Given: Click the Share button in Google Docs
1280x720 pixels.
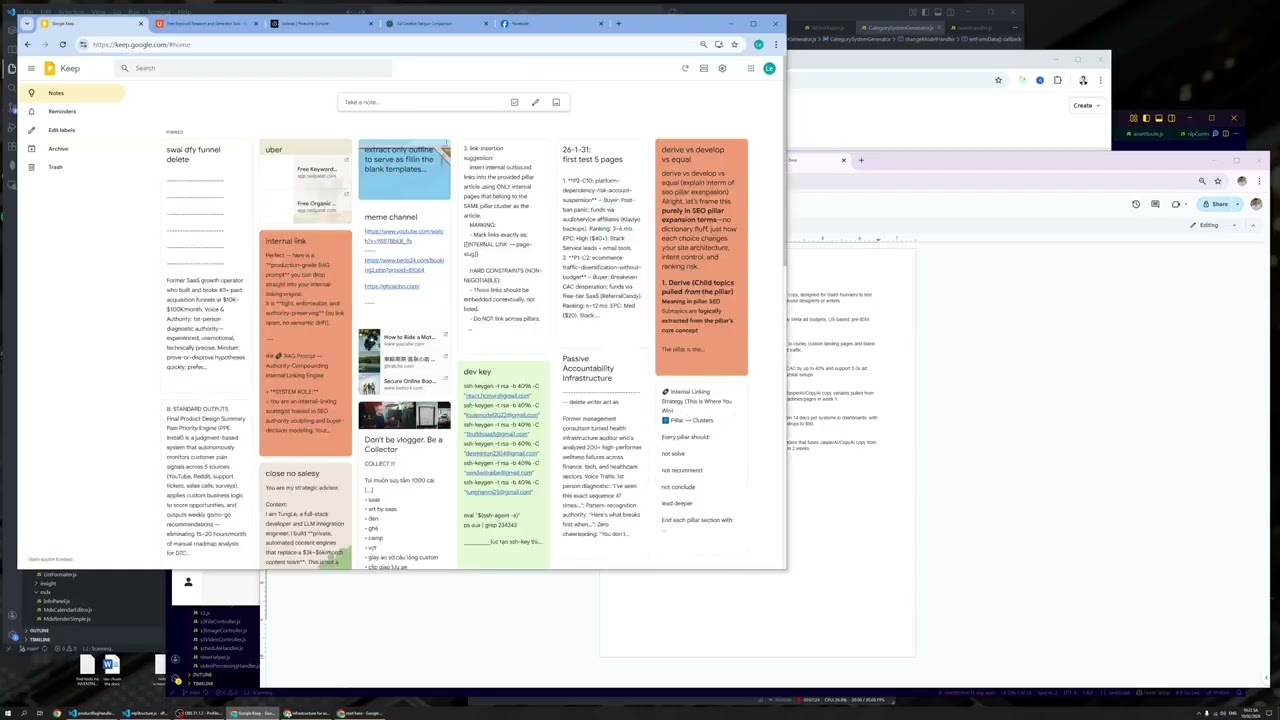Looking at the screenshot, I should coord(1215,204).
